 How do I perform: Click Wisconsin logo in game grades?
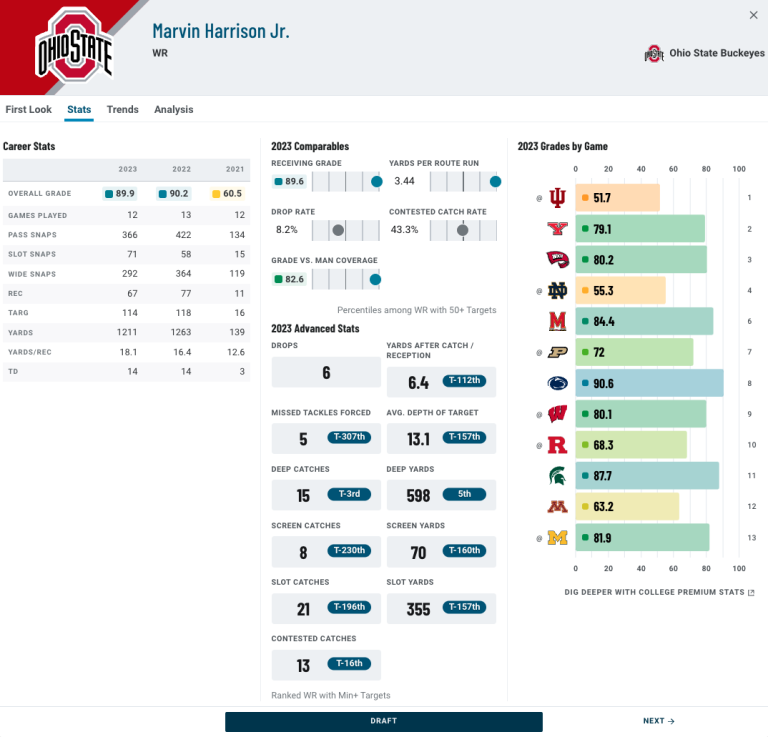click(557, 414)
